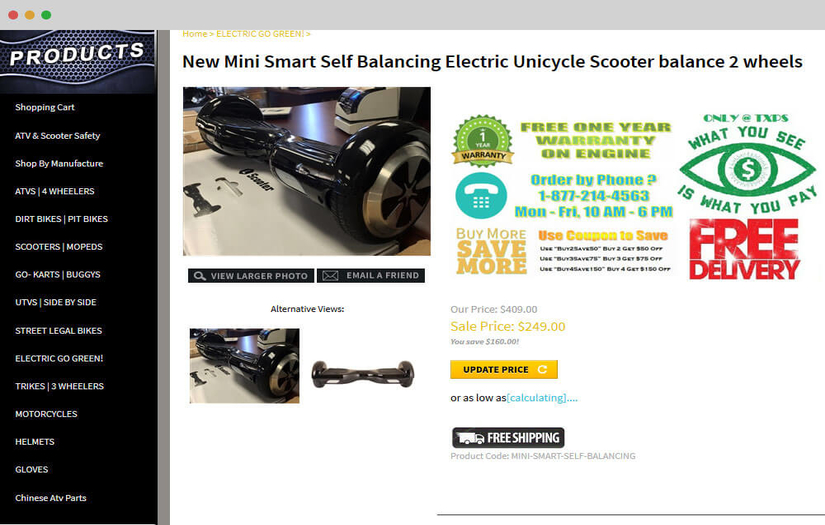
Task: Open DIRT BIKES | PIT BIKES category
Action: (x=62, y=219)
